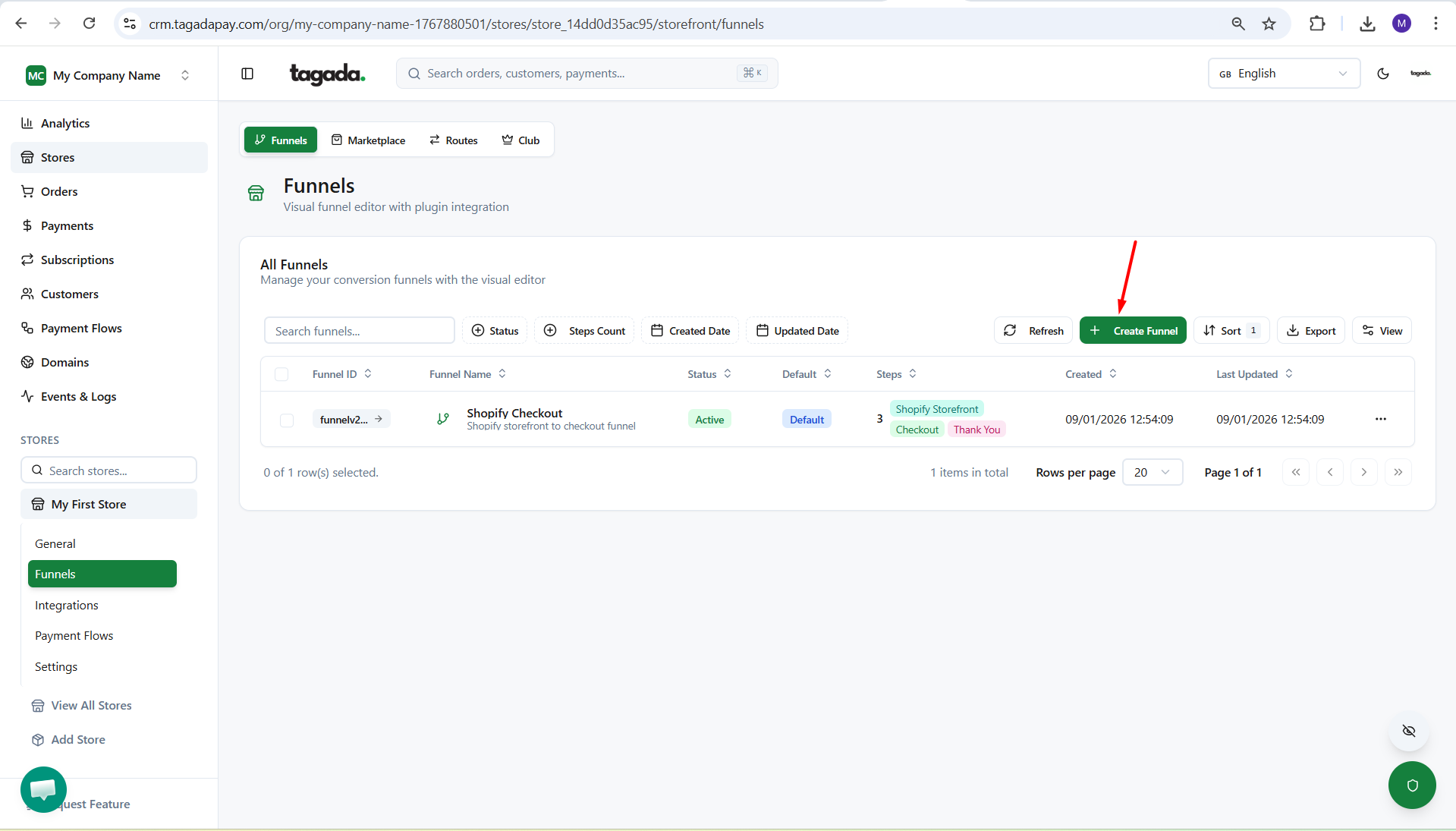Image resolution: width=1456 pixels, height=831 pixels.
Task: Open the English language dropdown
Action: pos(1283,74)
